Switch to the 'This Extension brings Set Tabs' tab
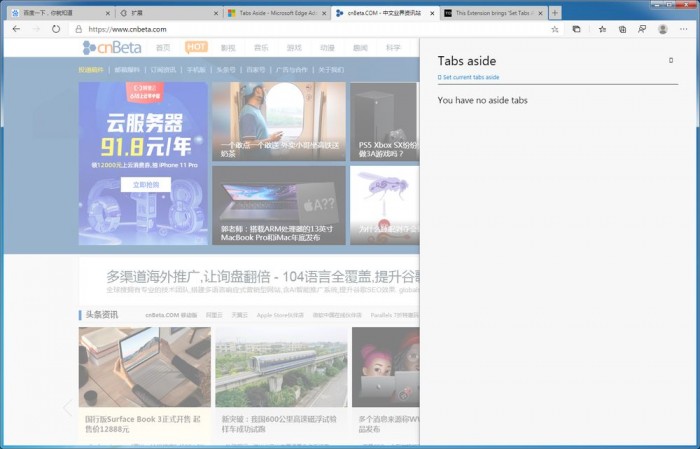The width and height of the screenshot is (700, 449). (490, 13)
